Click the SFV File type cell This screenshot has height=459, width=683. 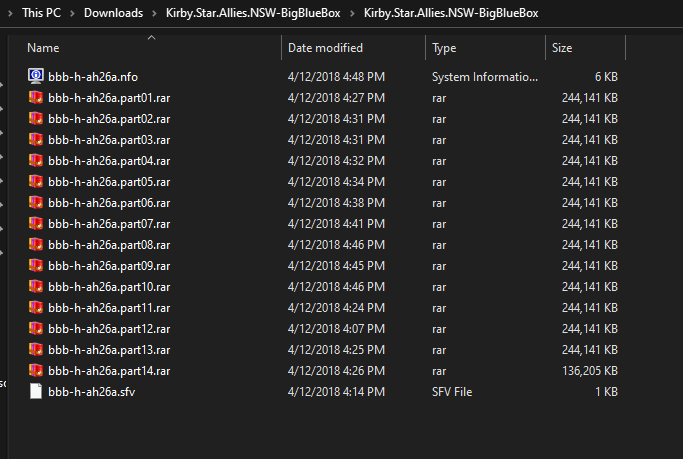coord(452,392)
